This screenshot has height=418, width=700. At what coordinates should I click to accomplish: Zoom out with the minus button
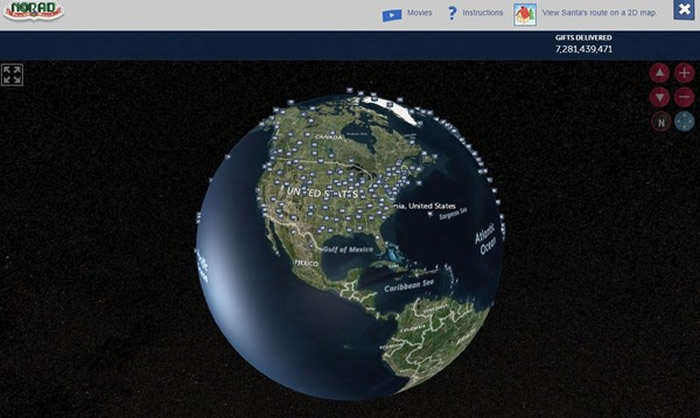coord(684,97)
